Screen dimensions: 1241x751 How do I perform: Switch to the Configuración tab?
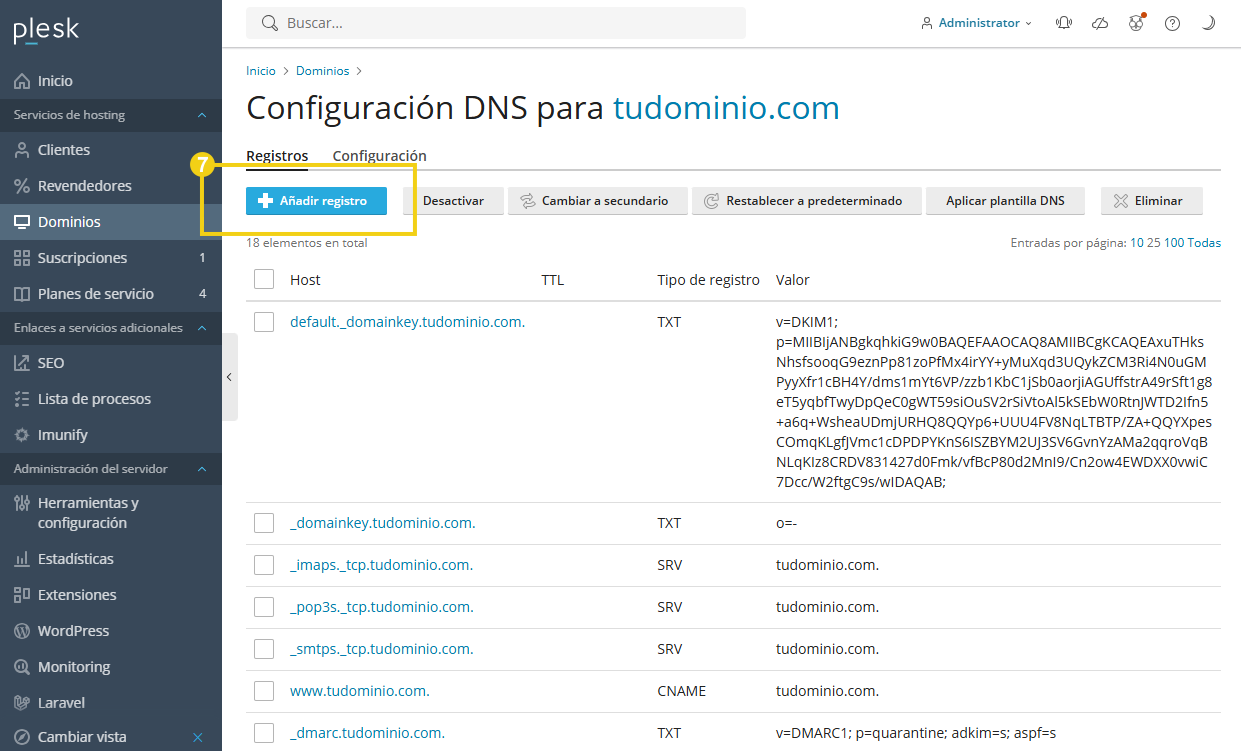pos(379,156)
